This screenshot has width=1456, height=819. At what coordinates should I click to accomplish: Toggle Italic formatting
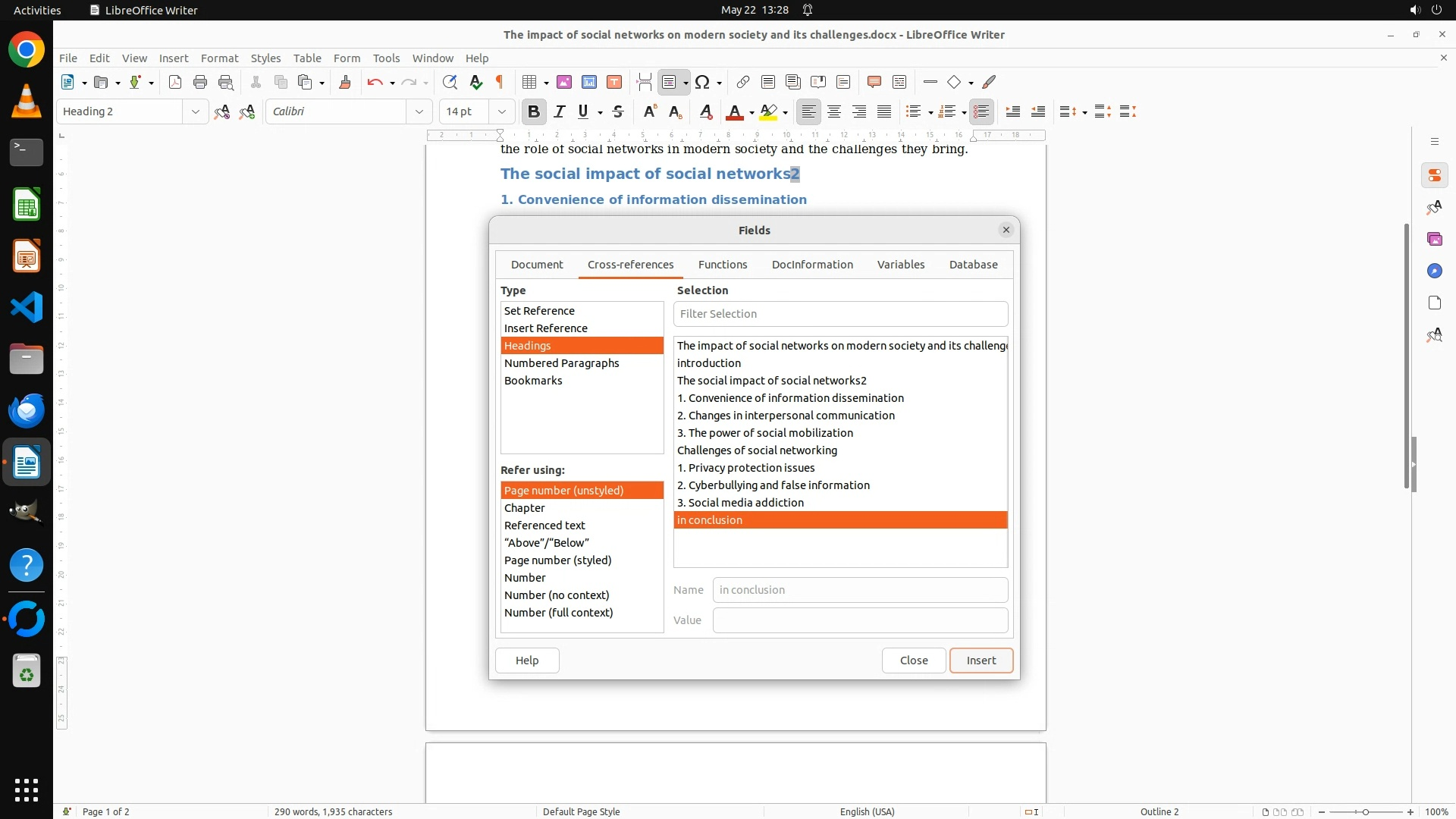point(560,111)
